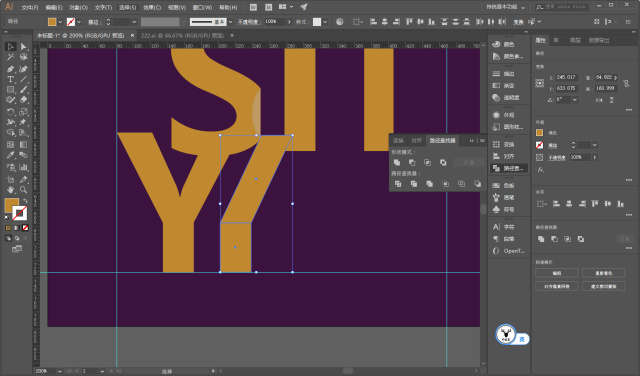Click the 重新着色 recolor button
The width and height of the screenshot is (640, 376).
click(x=603, y=273)
